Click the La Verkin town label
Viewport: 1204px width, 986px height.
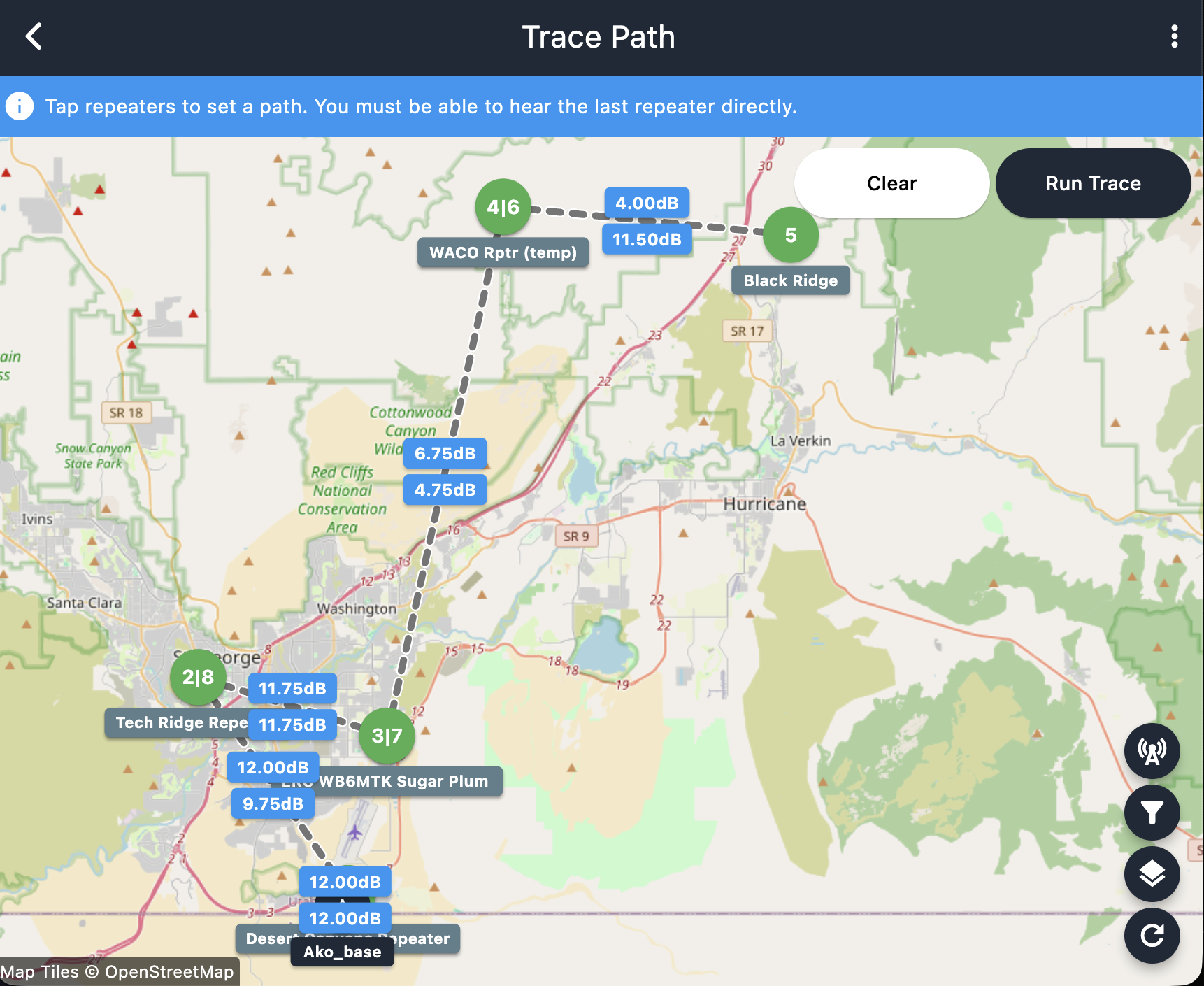coord(801,441)
